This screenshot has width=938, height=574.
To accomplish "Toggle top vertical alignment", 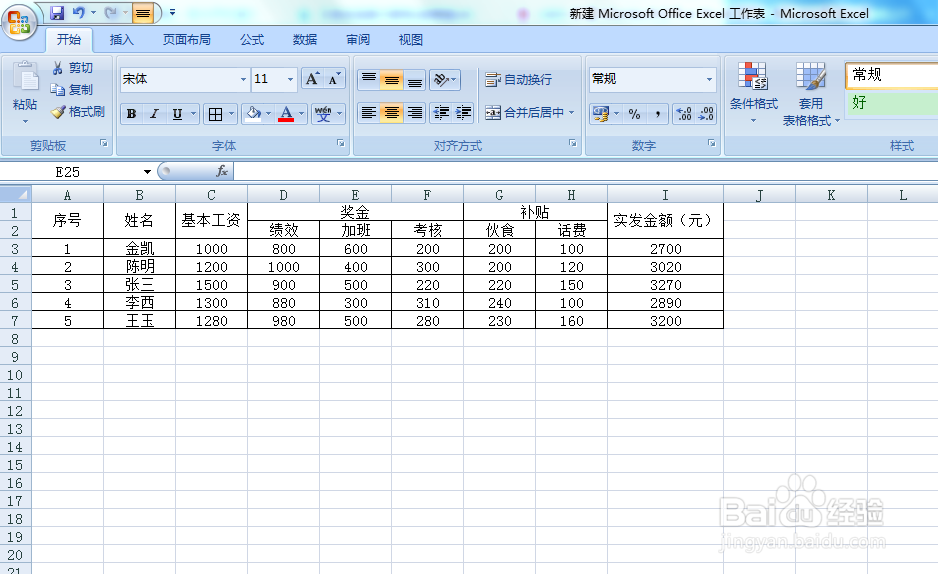I will tap(369, 80).
